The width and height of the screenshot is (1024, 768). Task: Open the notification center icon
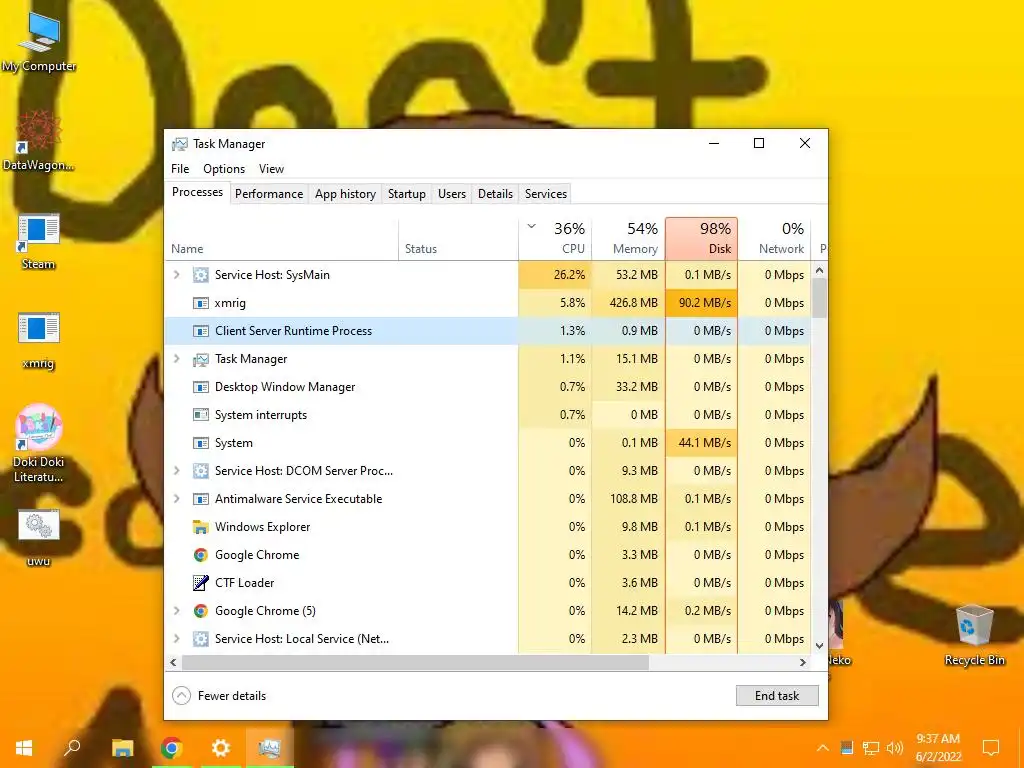click(x=991, y=748)
